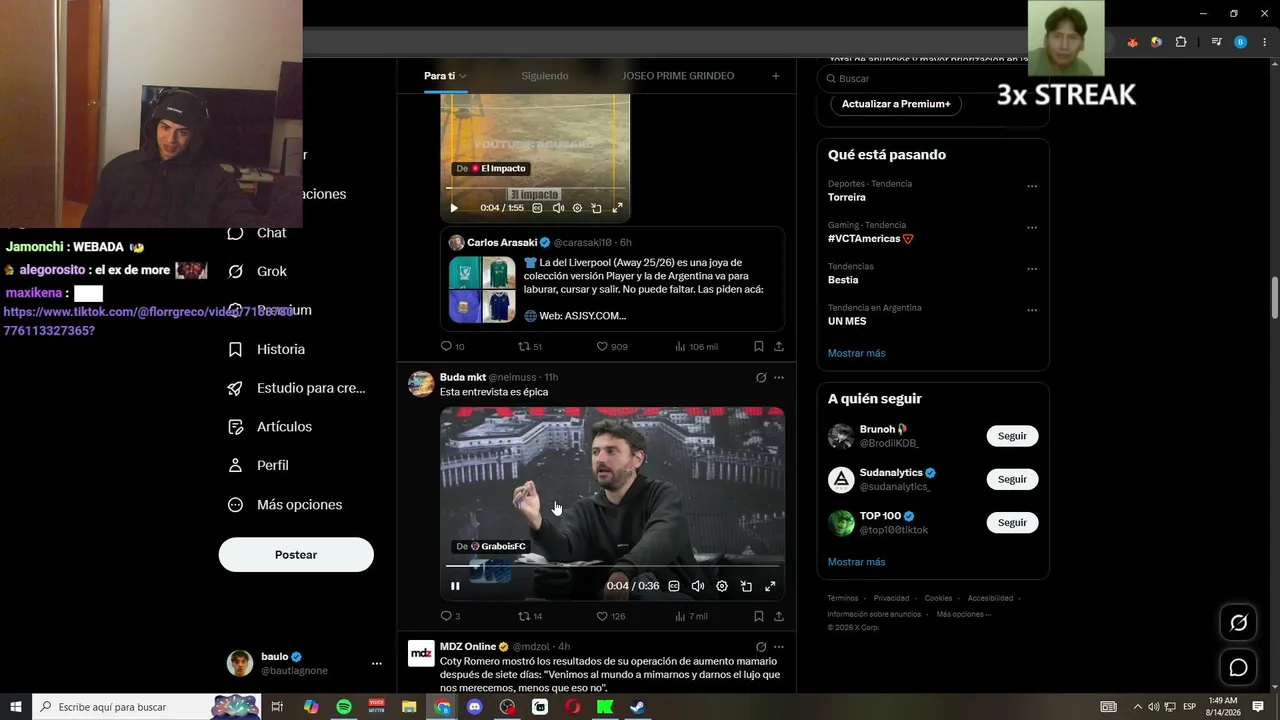Open the Torreira trending topic

coord(847,197)
